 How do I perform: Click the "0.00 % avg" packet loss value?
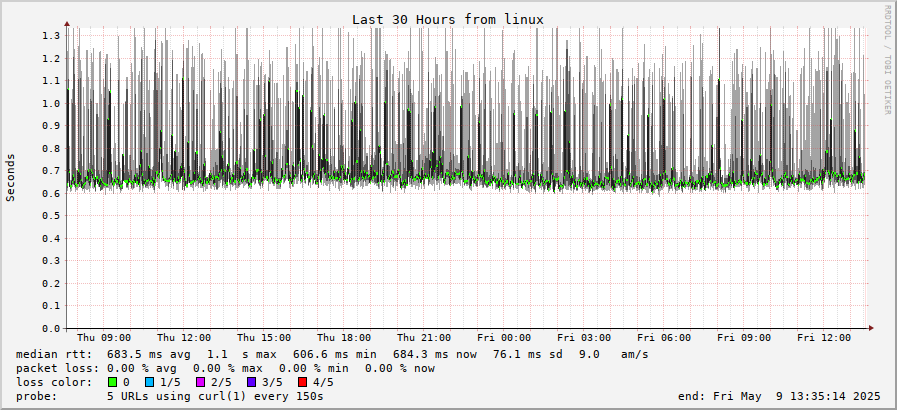point(142,368)
